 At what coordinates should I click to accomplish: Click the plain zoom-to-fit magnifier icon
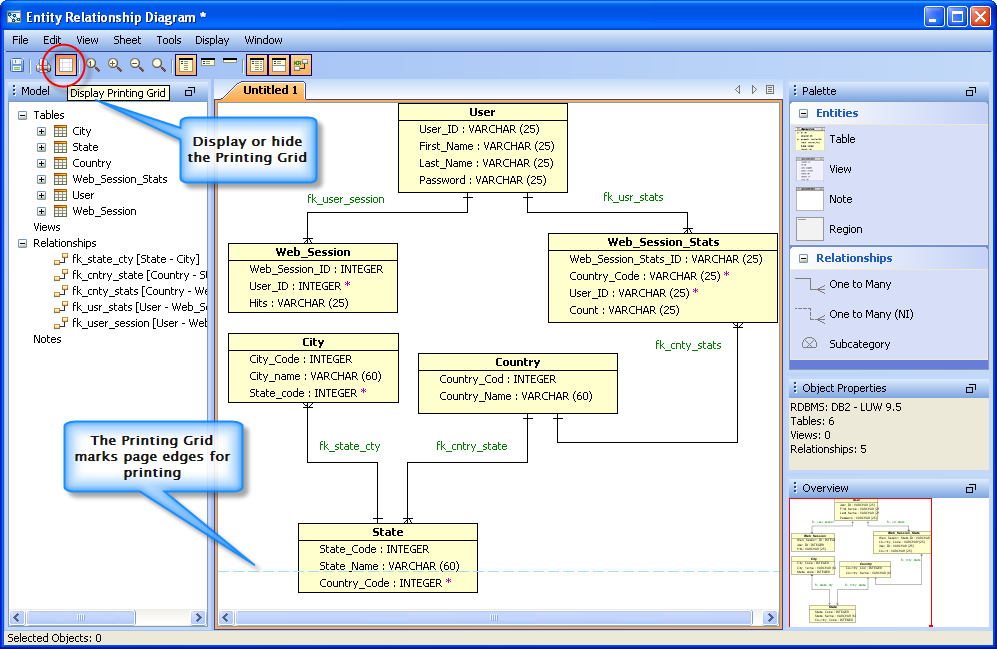[158, 65]
